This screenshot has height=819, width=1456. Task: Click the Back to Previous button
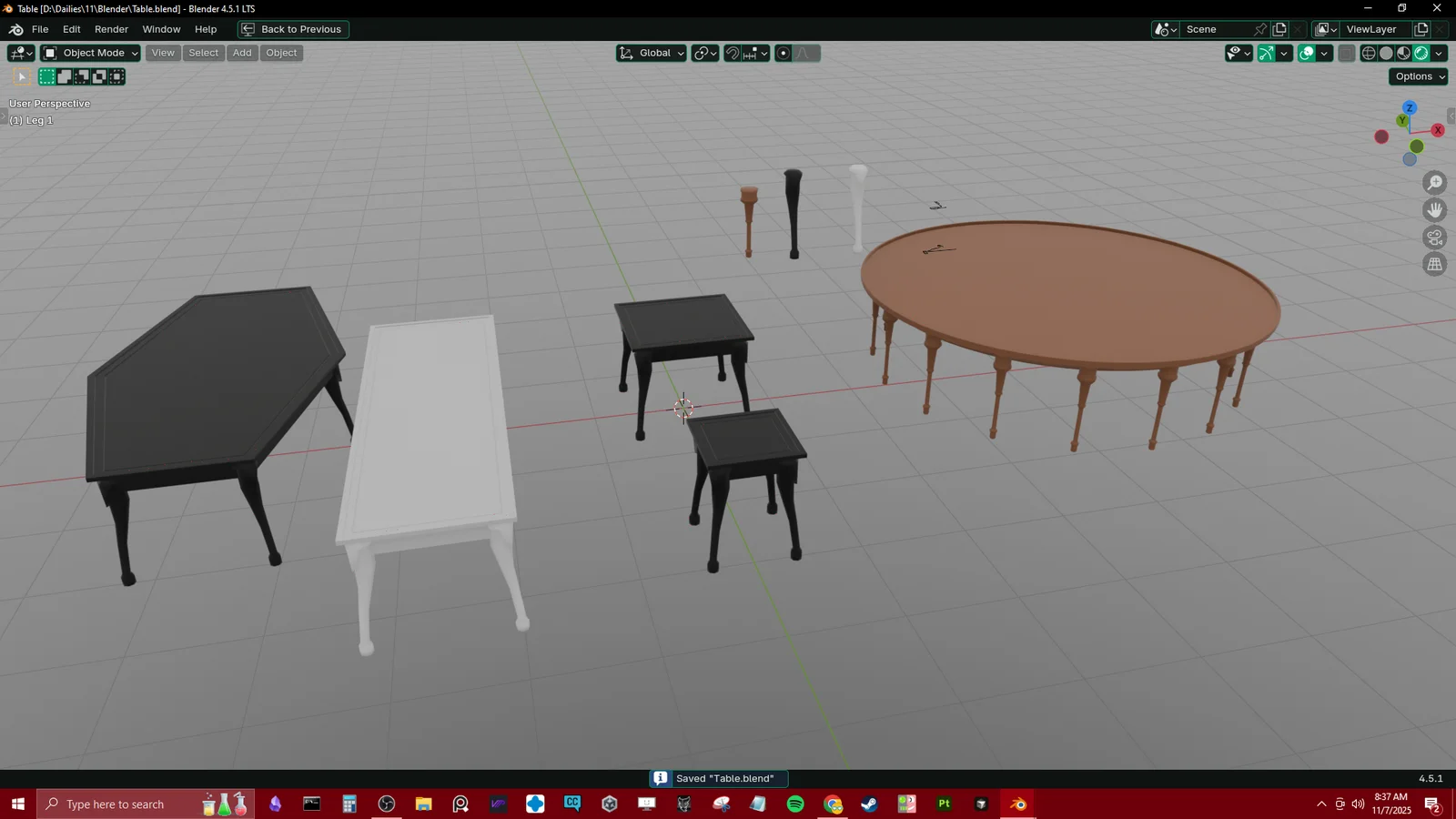[x=291, y=28]
